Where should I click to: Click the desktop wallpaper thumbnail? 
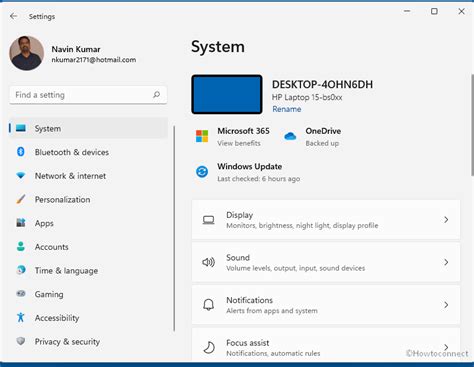tap(227, 94)
